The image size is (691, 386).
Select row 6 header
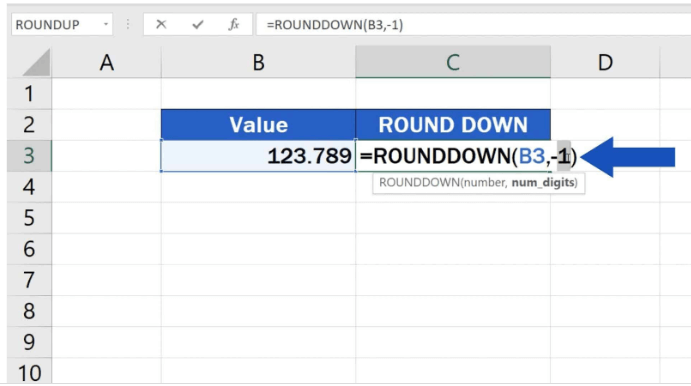[29, 249]
